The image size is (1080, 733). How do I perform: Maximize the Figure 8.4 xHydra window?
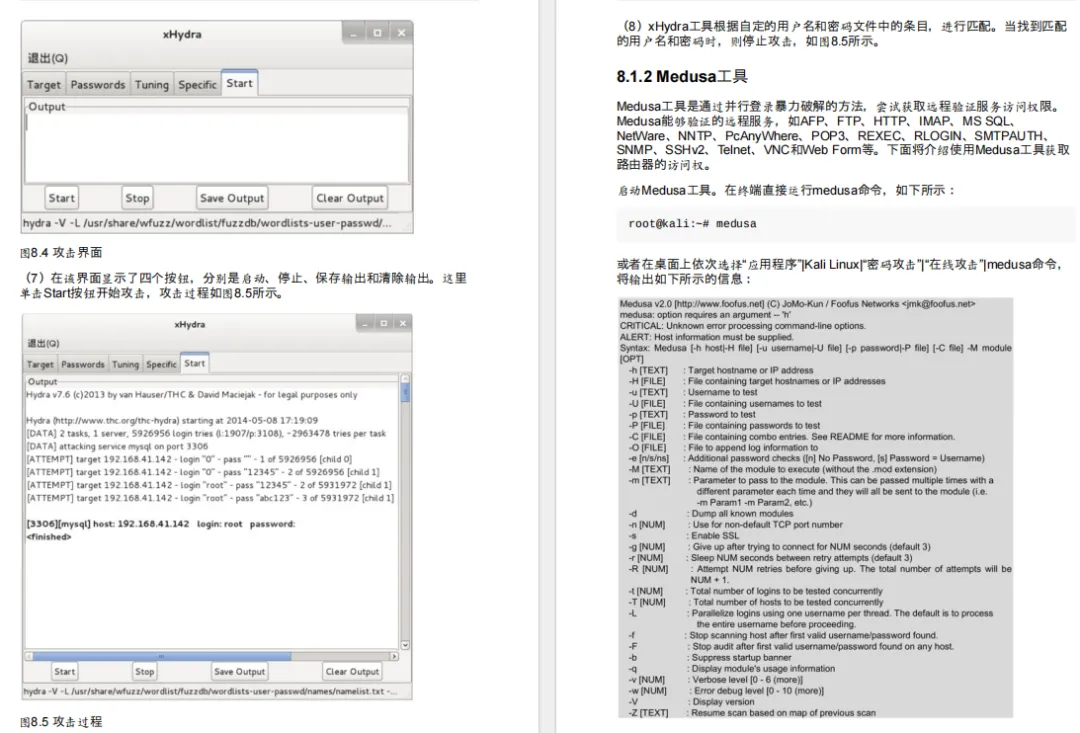(x=377, y=32)
